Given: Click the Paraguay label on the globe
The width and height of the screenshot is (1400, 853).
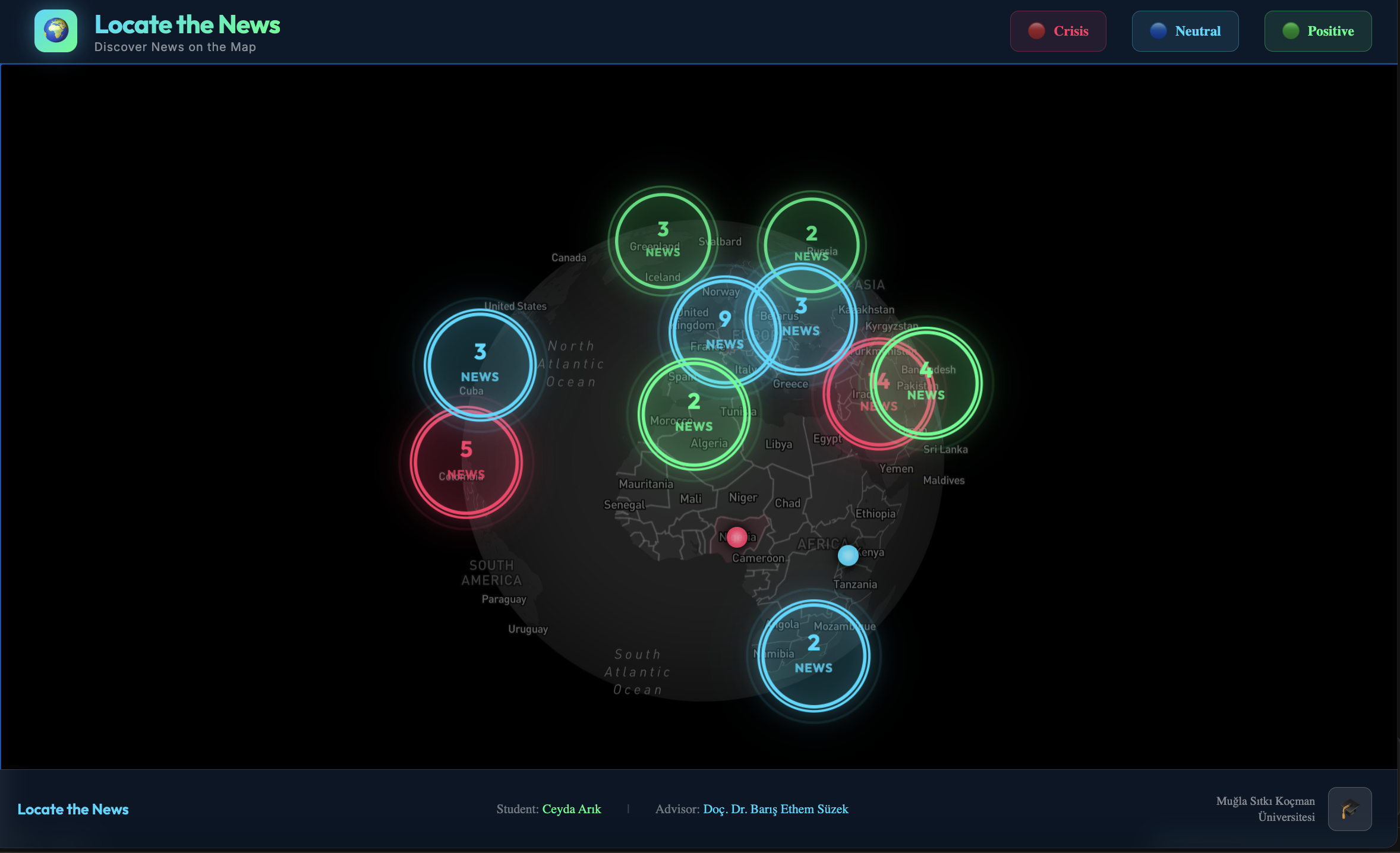Looking at the screenshot, I should coord(504,599).
